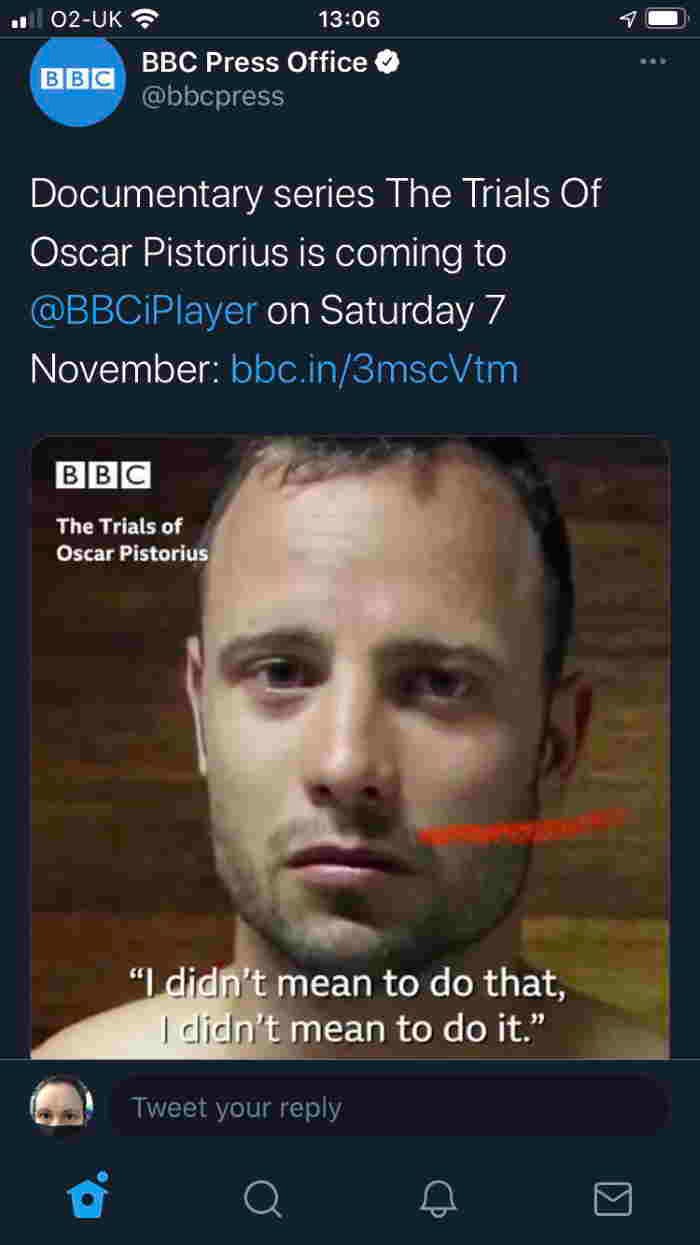Open the @bbcpress handle
700x1245 pixels.
[213, 97]
